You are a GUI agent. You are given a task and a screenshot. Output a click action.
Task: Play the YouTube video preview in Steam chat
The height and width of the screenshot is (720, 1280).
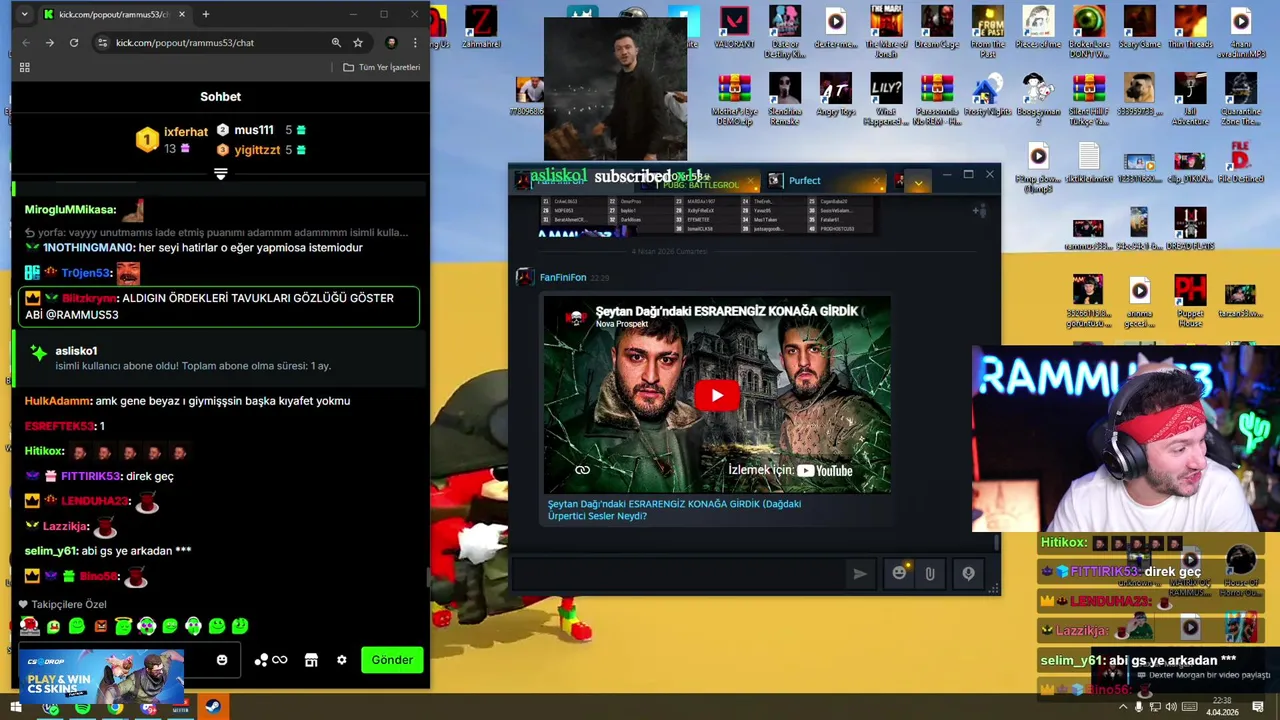pos(716,396)
